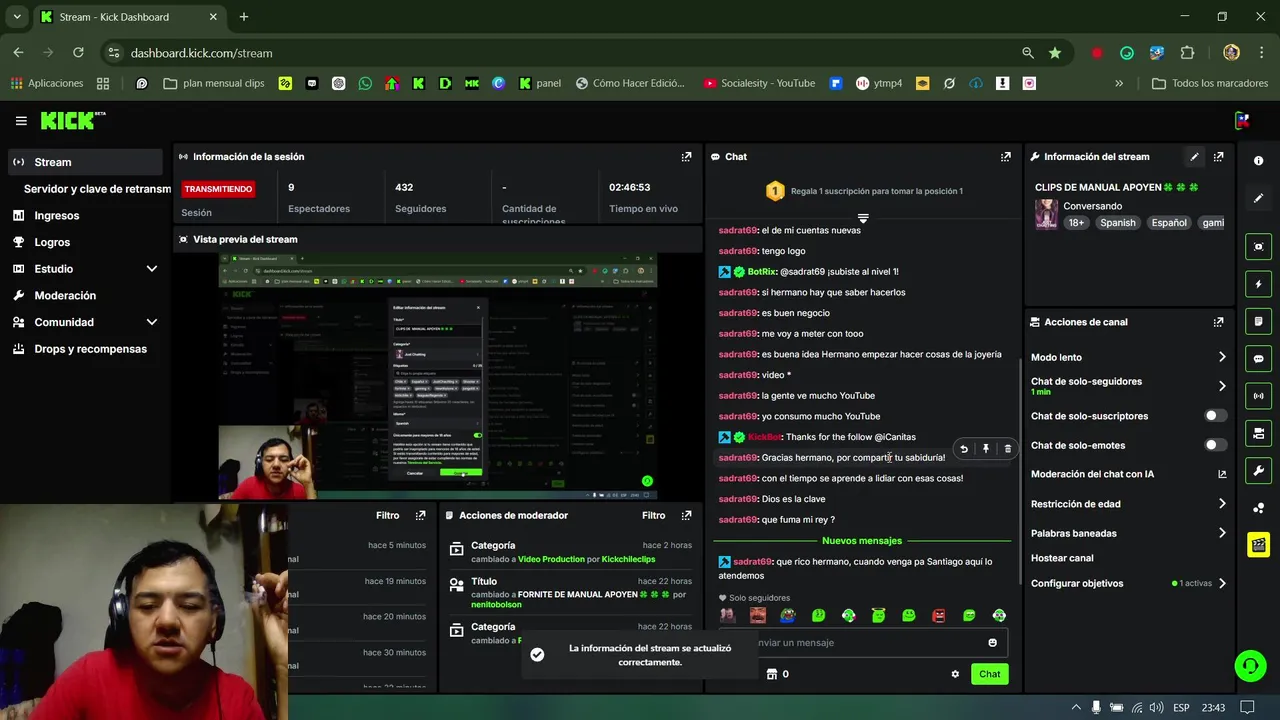Screen dimensions: 1280x720
Task: Open the emoji picker in message box
Action: click(x=992, y=643)
